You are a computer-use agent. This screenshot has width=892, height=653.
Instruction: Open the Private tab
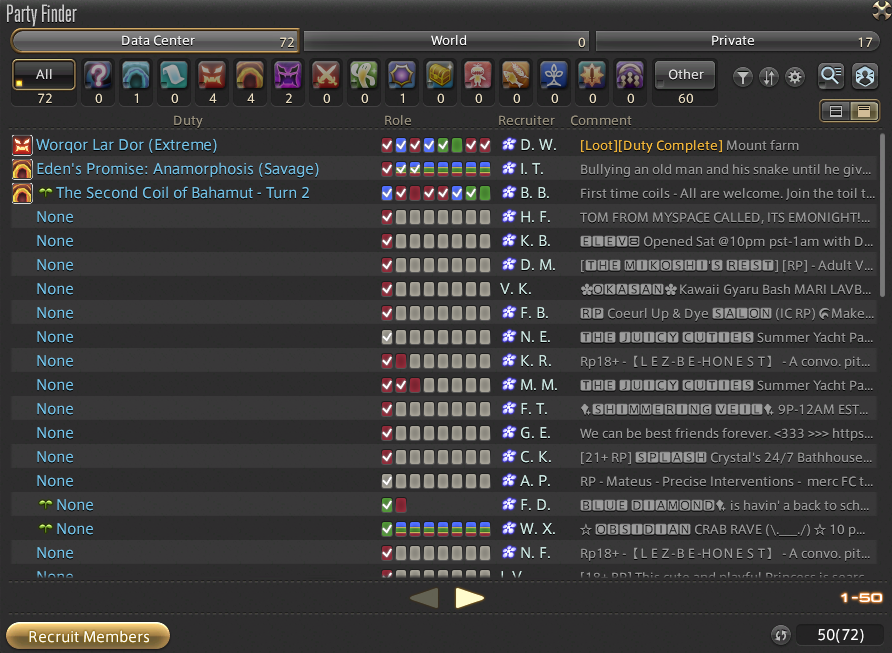coord(737,41)
